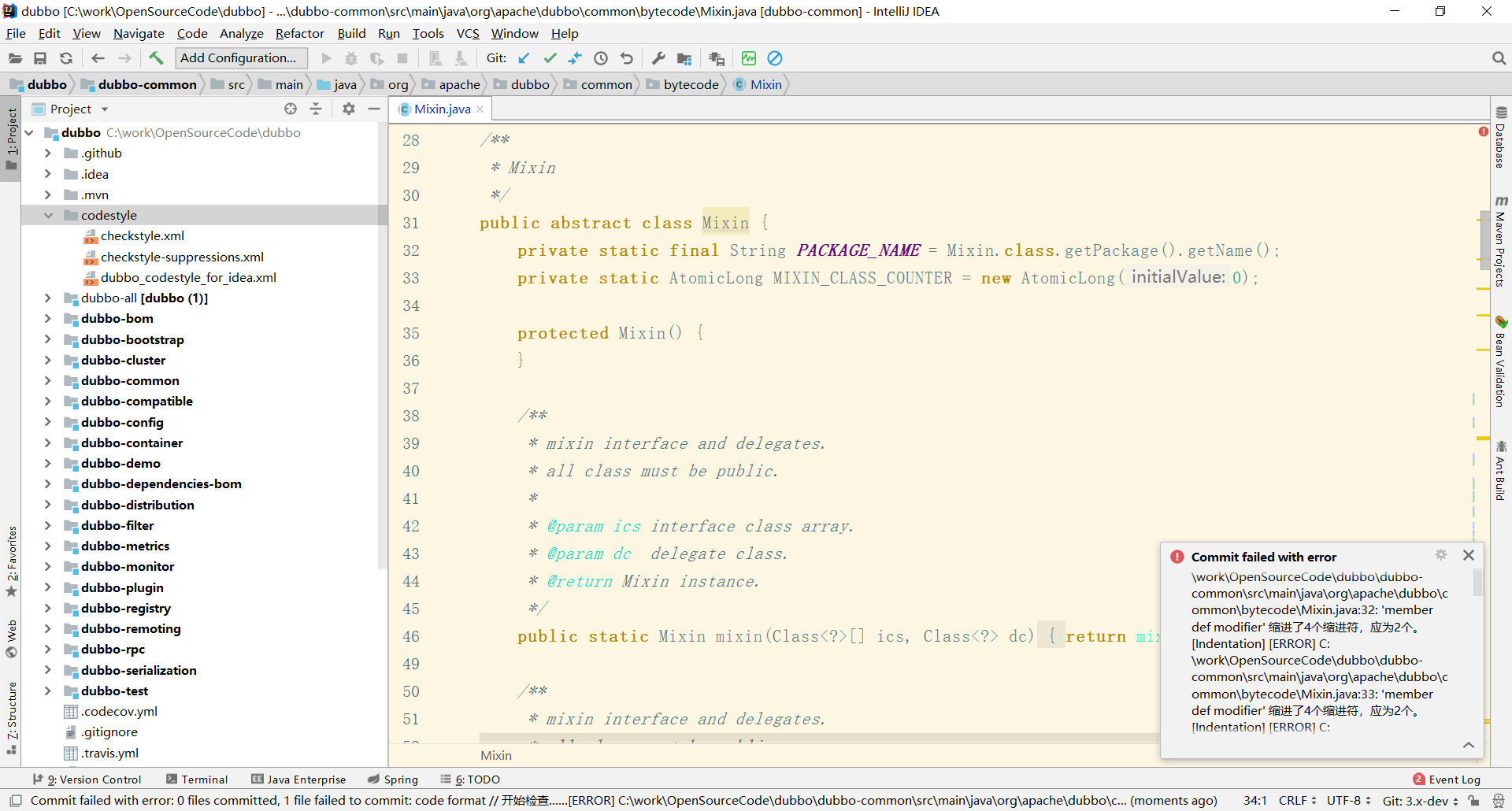Toggle the 2: Favorites side tab
This screenshot has height=811, width=1512.
(11, 561)
